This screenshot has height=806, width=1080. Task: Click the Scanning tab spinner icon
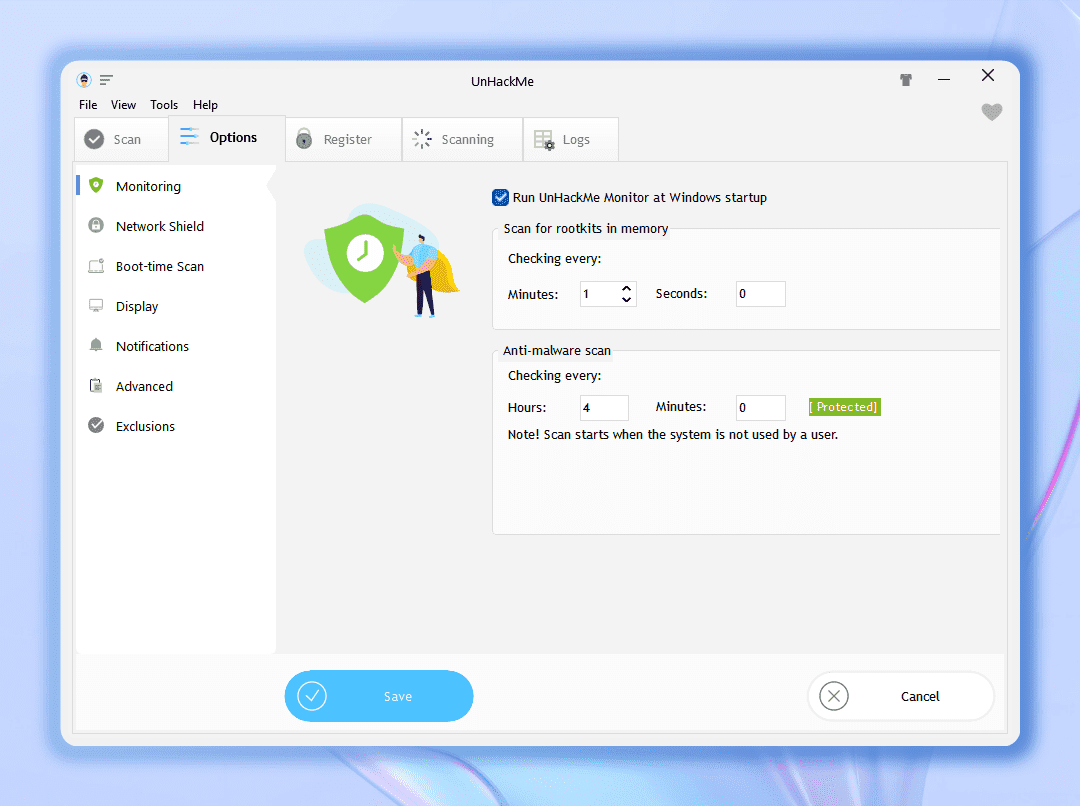click(422, 139)
